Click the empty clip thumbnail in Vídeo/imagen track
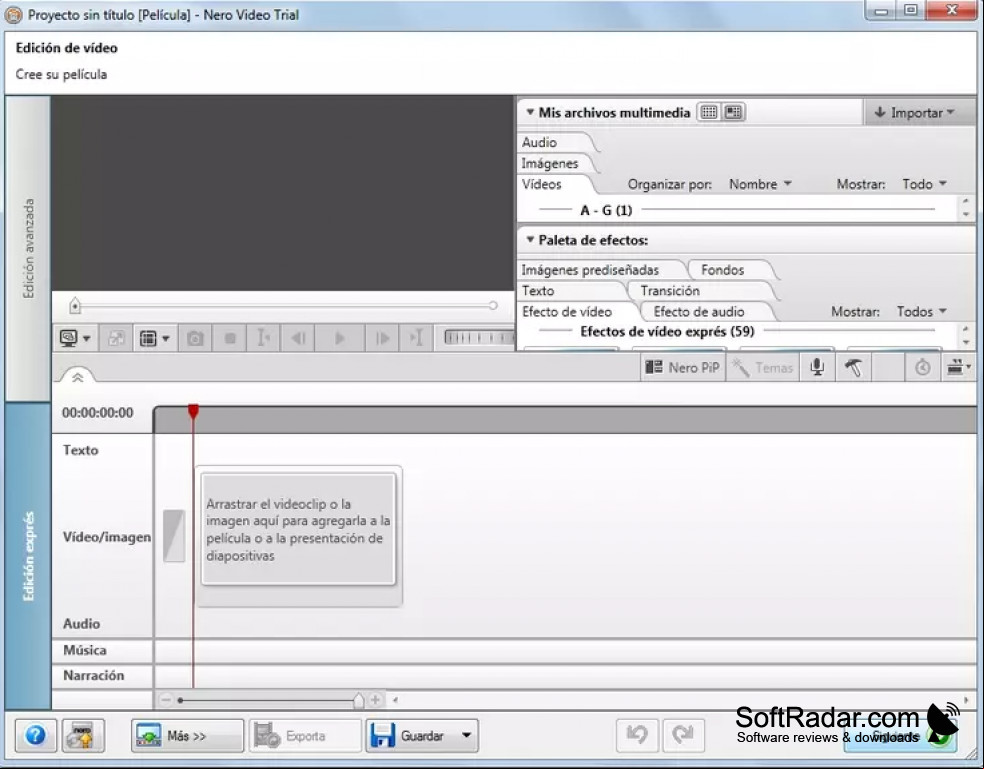This screenshot has height=769, width=984. click(174, 535)
